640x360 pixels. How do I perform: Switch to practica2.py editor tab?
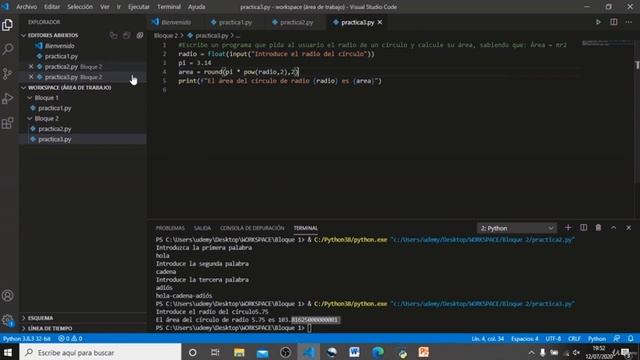tap(293, 22)
